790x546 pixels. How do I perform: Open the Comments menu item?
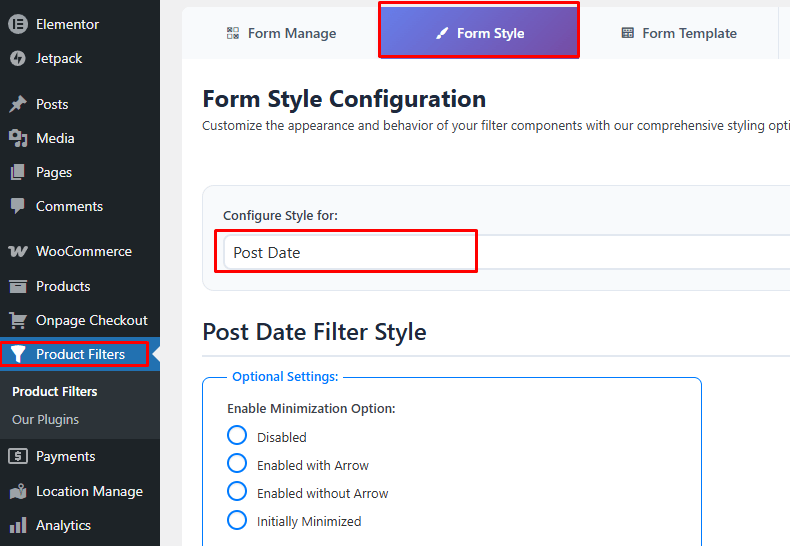[x=80, y=206]
